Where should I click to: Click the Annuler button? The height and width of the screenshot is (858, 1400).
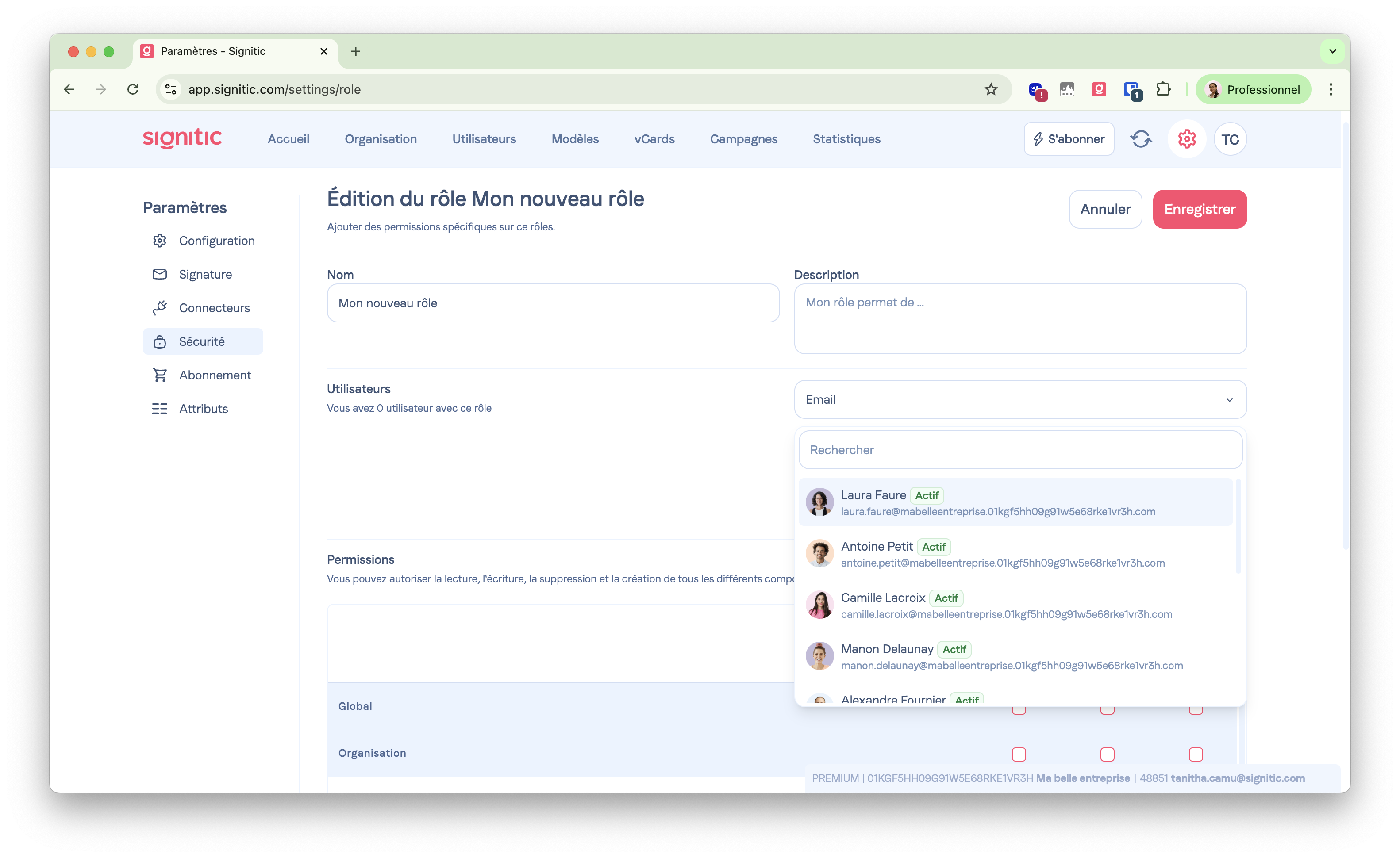(1105, 209)
